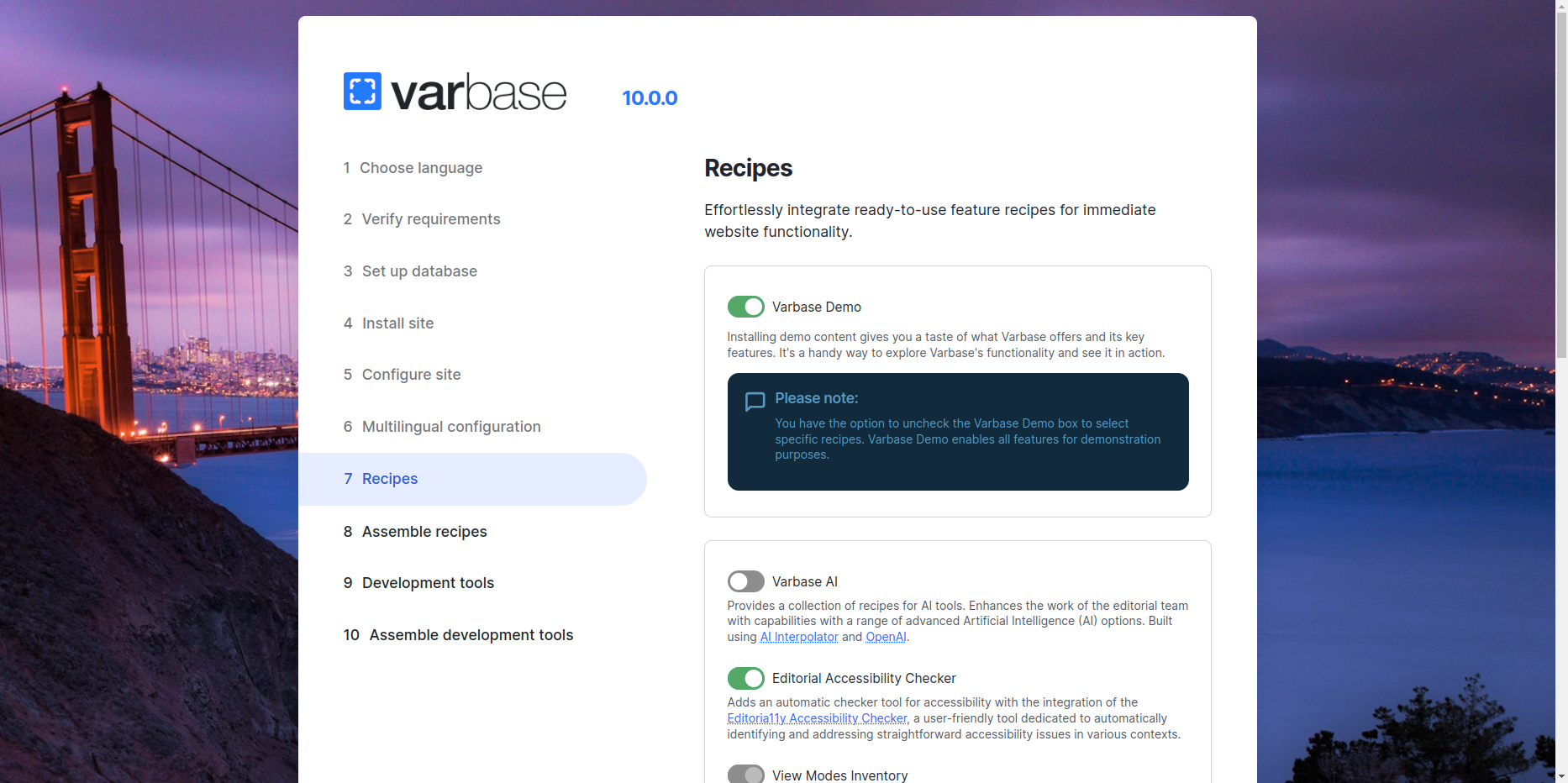Follow the Editoria11y Accessibility Checker link
Viewport: 1568px width, 783px height.
click(817, 718)
